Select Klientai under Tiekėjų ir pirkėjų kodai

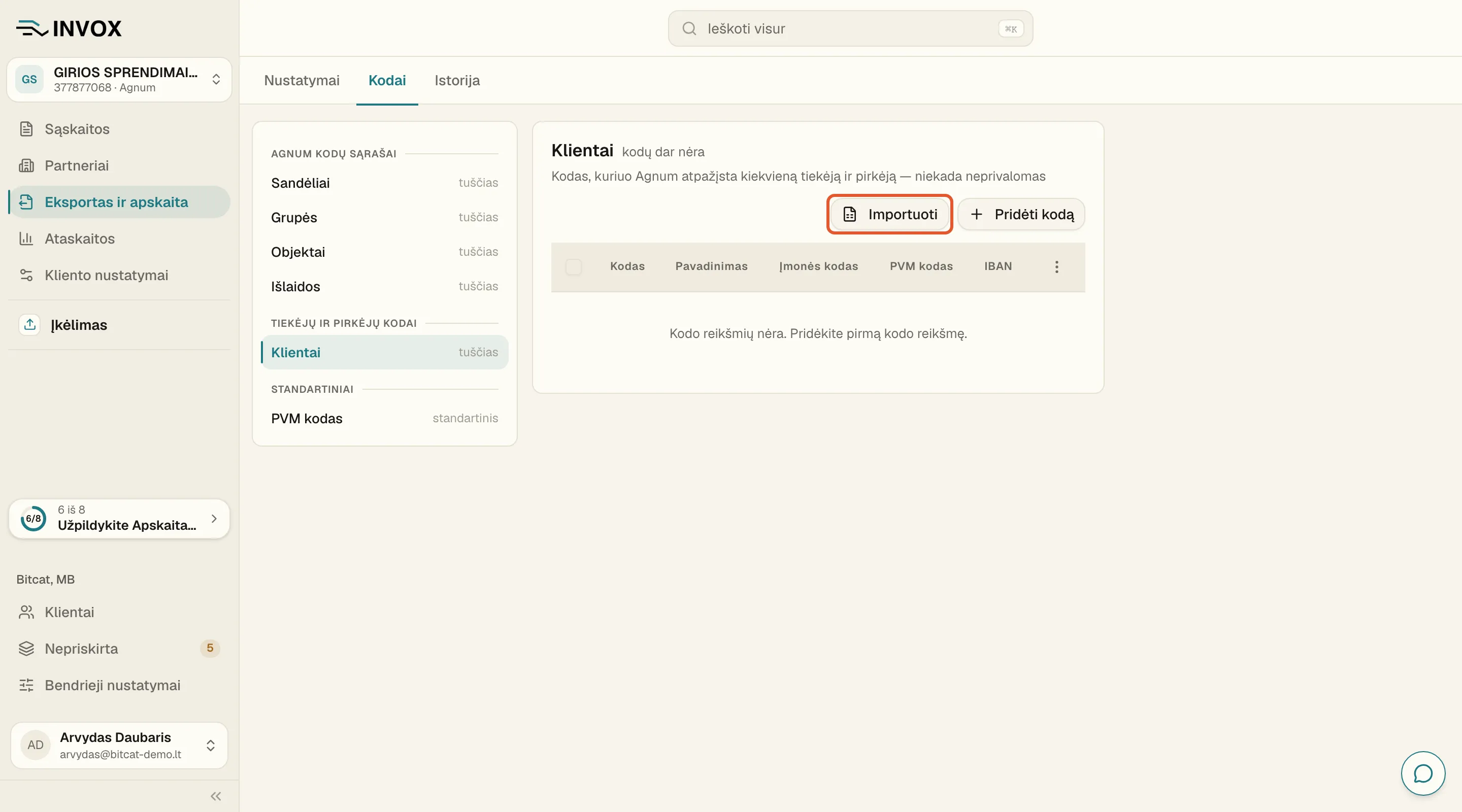click(x=384, y=352)
